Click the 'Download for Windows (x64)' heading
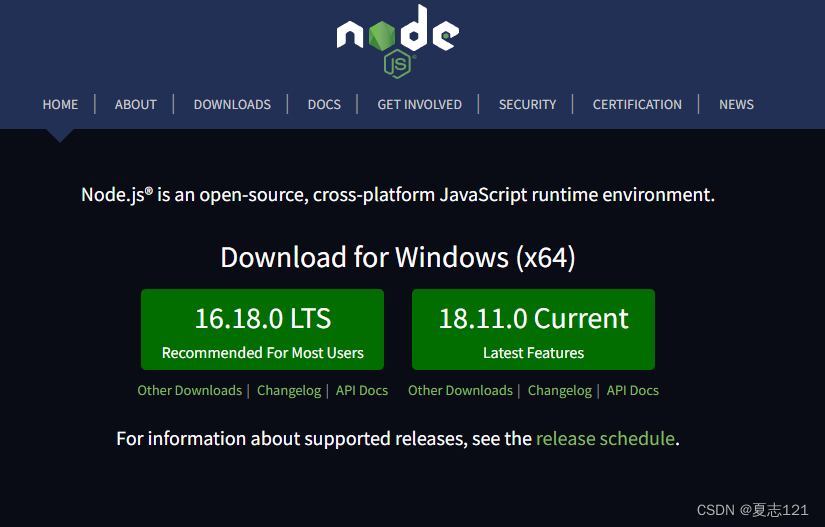 click(x=398, y=258)
